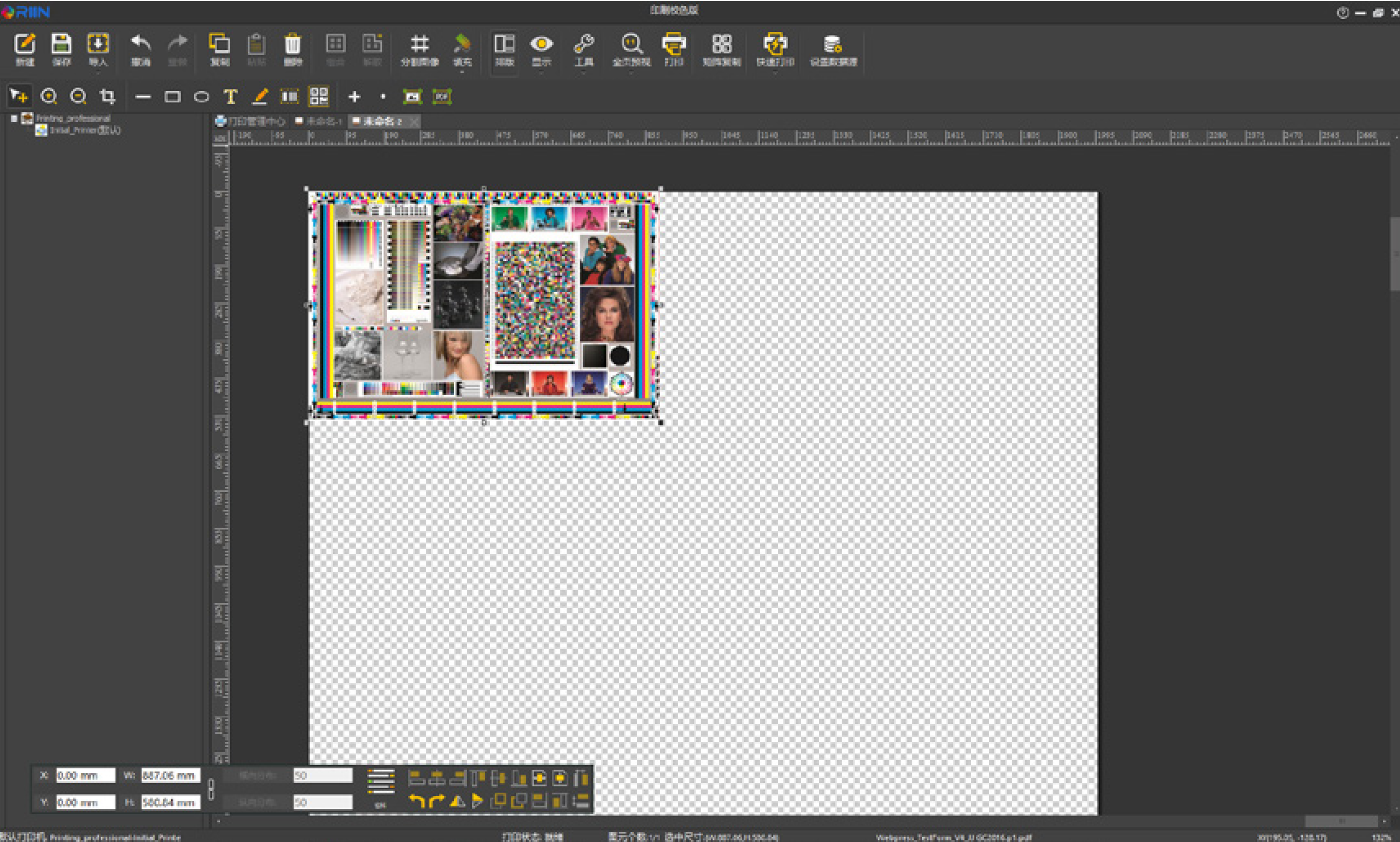Copy the selection using the 复制 icon

[x=220, y=44]
